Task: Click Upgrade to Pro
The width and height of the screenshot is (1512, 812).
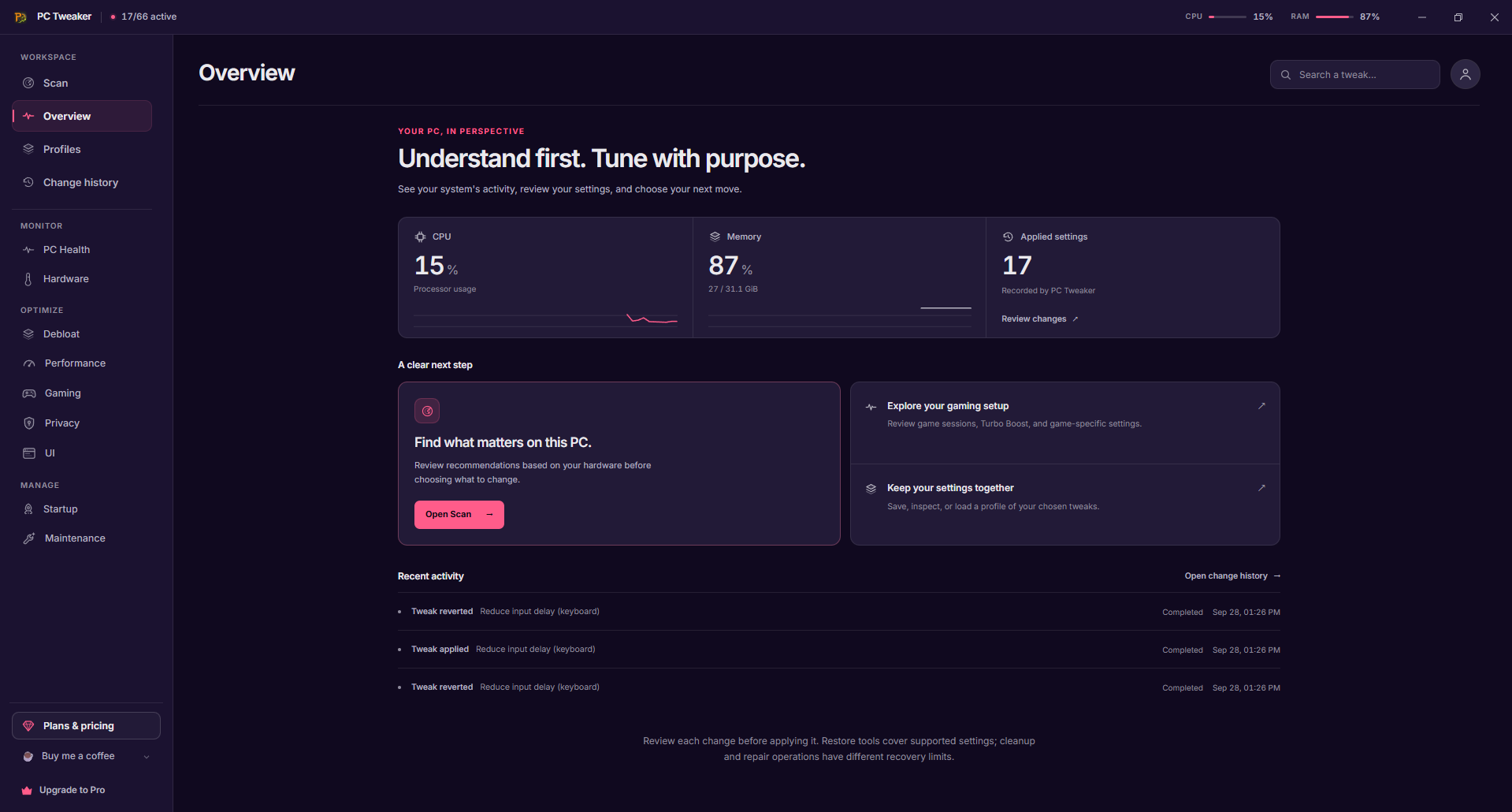Action: click(64, 790)
